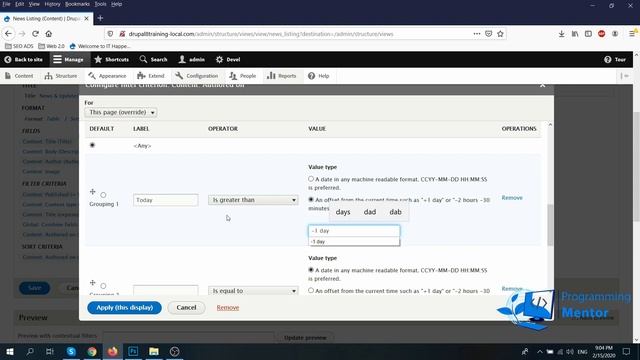The width and height of the screenshot is (640, 360).
Task: Open the Firefox downloads arrow icon
Action: coord(562,34)
